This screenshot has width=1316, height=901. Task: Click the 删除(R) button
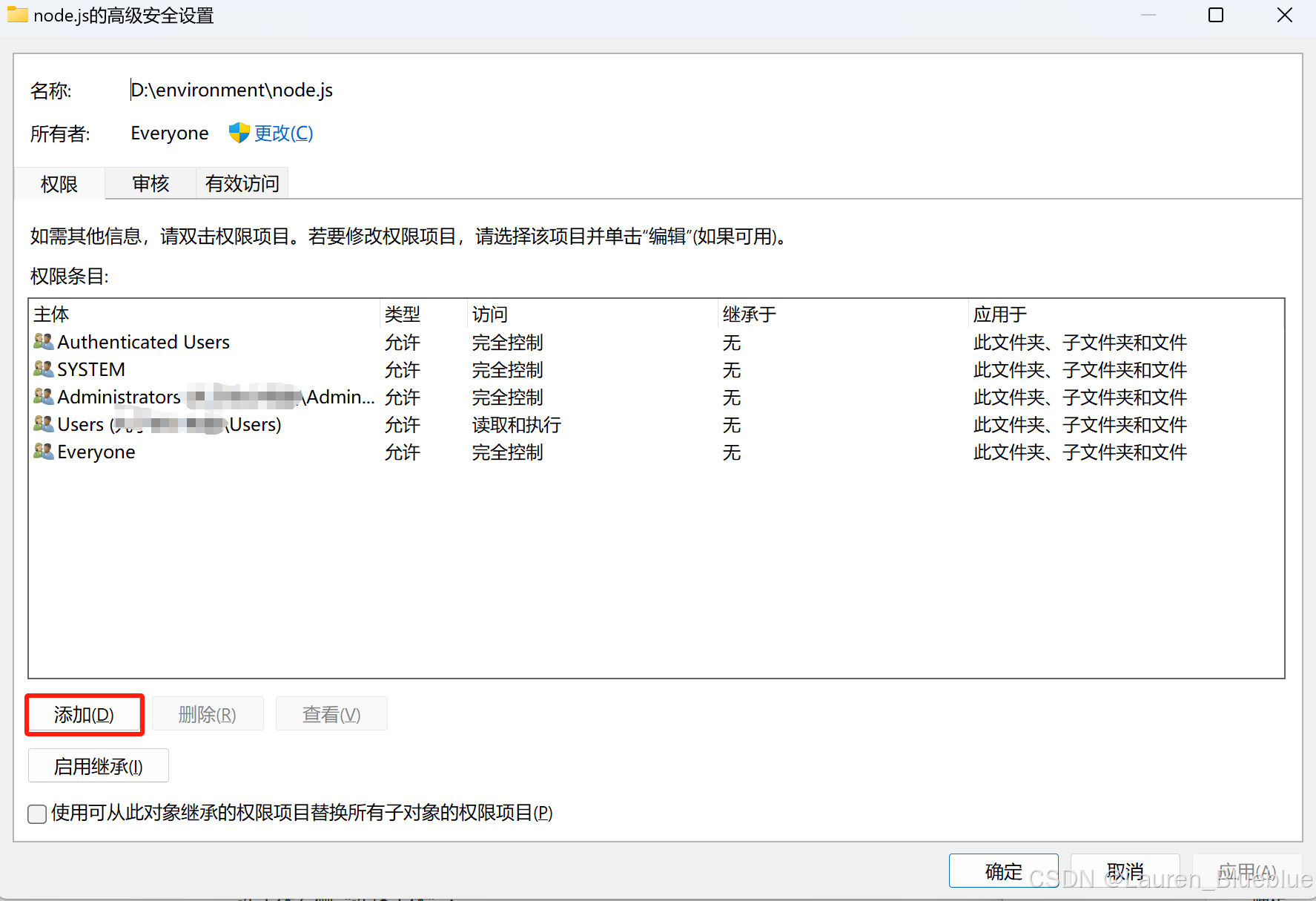coord(208,715)
